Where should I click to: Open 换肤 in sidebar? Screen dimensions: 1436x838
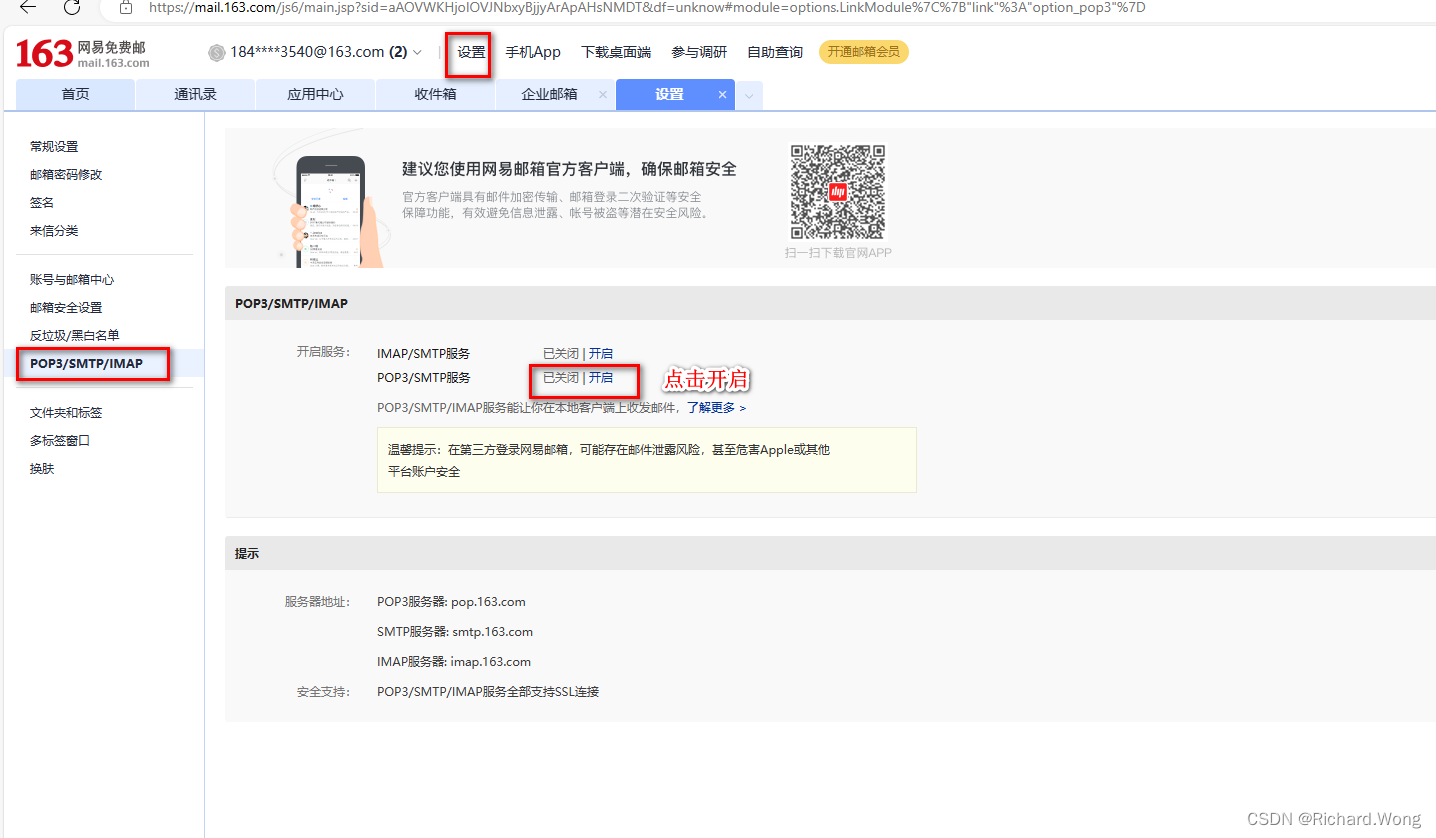(x=42, y=468)
